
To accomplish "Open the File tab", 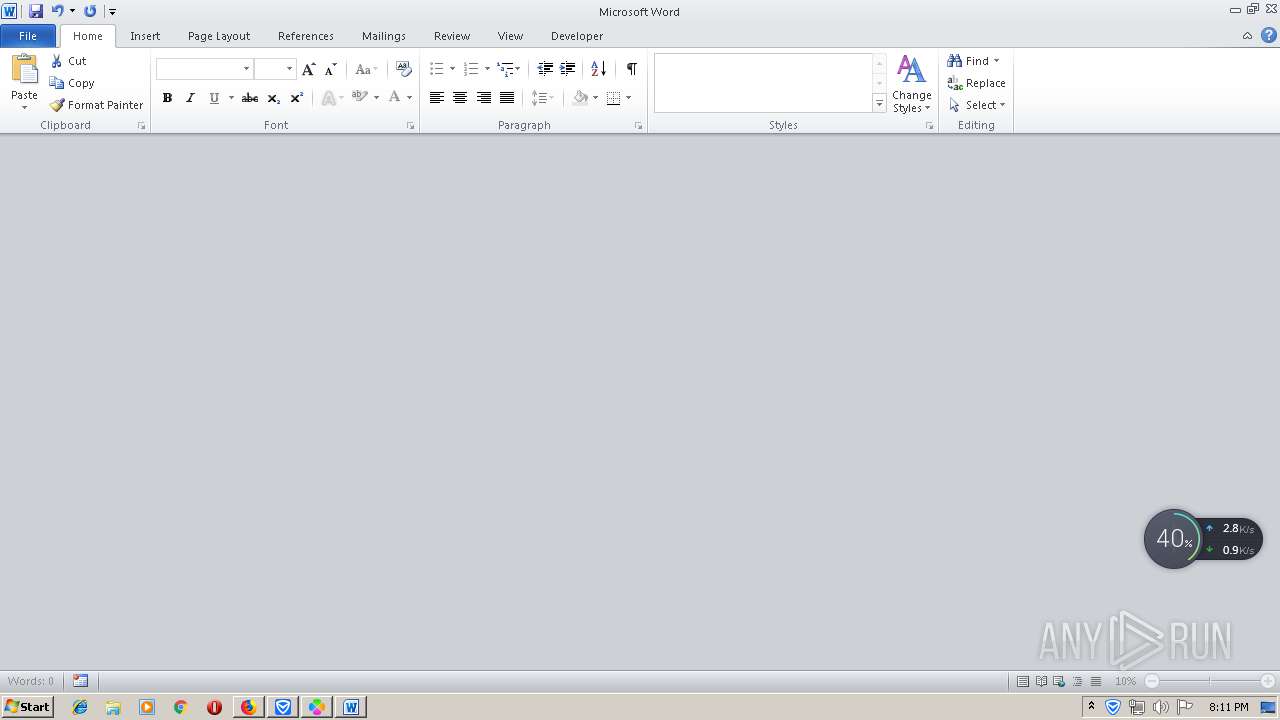I will point(28,36).
